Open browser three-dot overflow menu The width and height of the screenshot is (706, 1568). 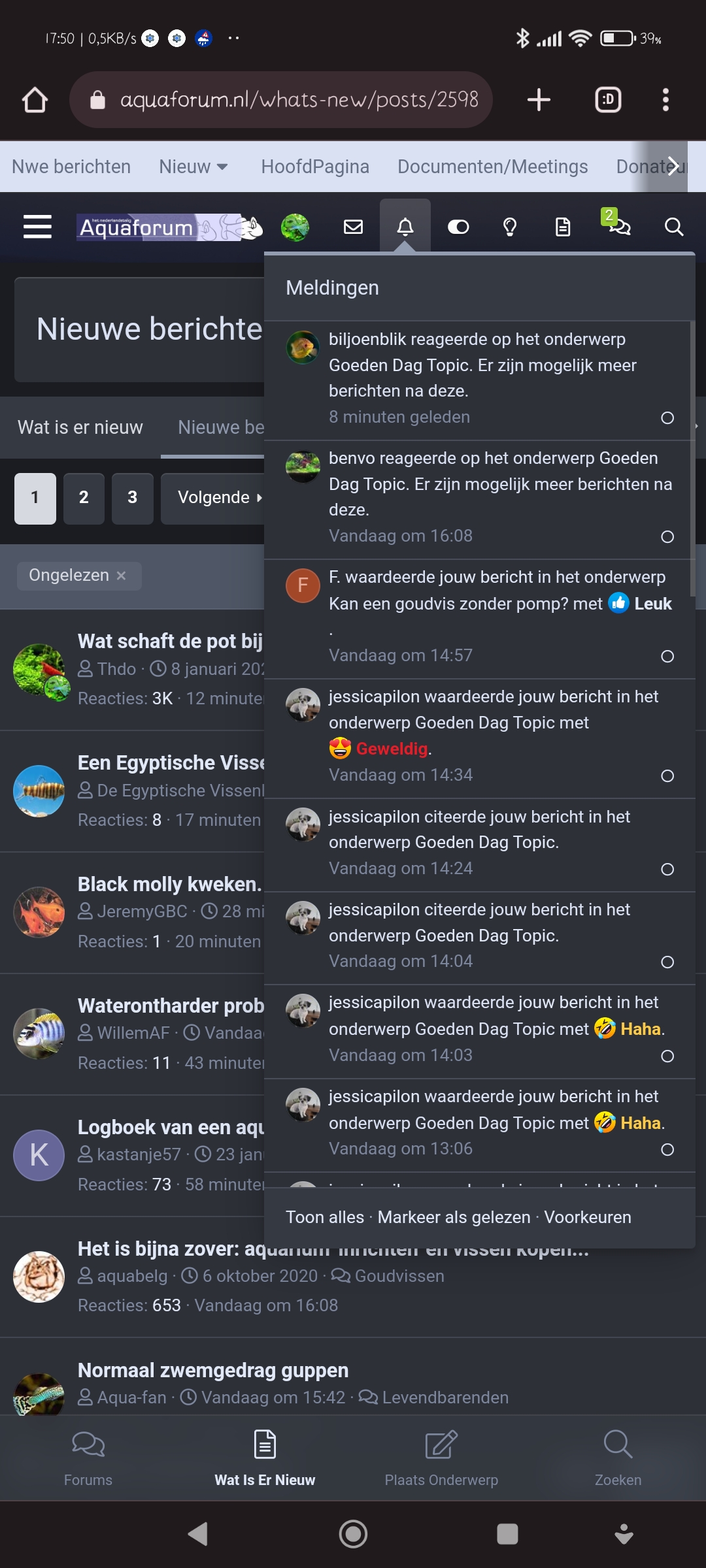(x=665, y=100)
